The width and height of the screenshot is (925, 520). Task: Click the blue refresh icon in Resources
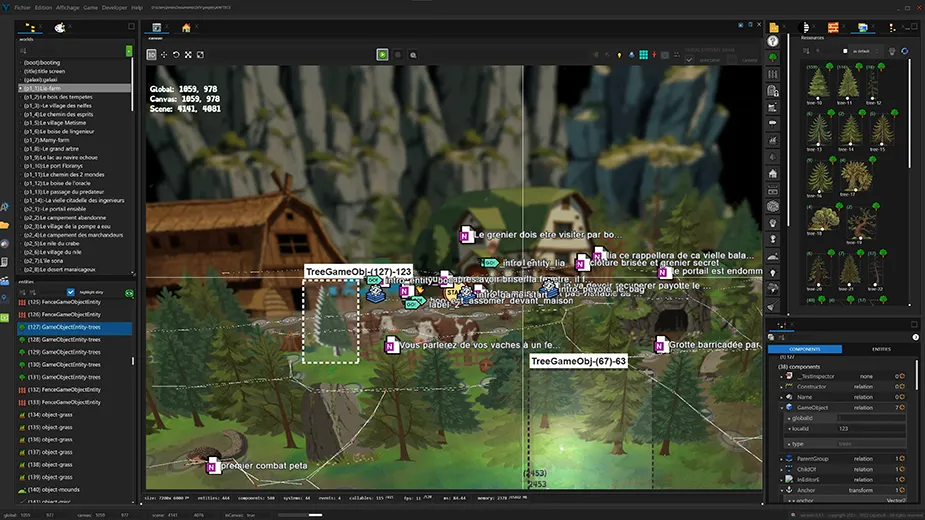pyautogui.click(x=905, y=50)
